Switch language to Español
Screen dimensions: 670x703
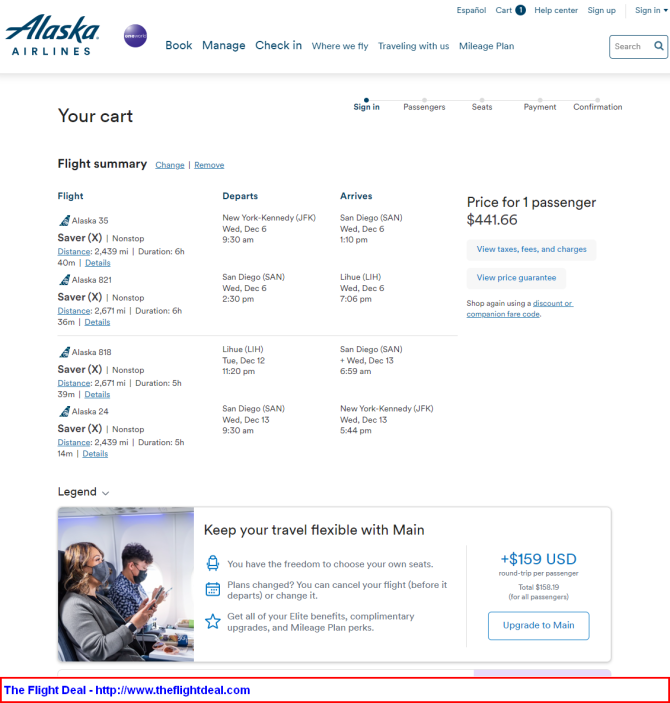(471, 10)
